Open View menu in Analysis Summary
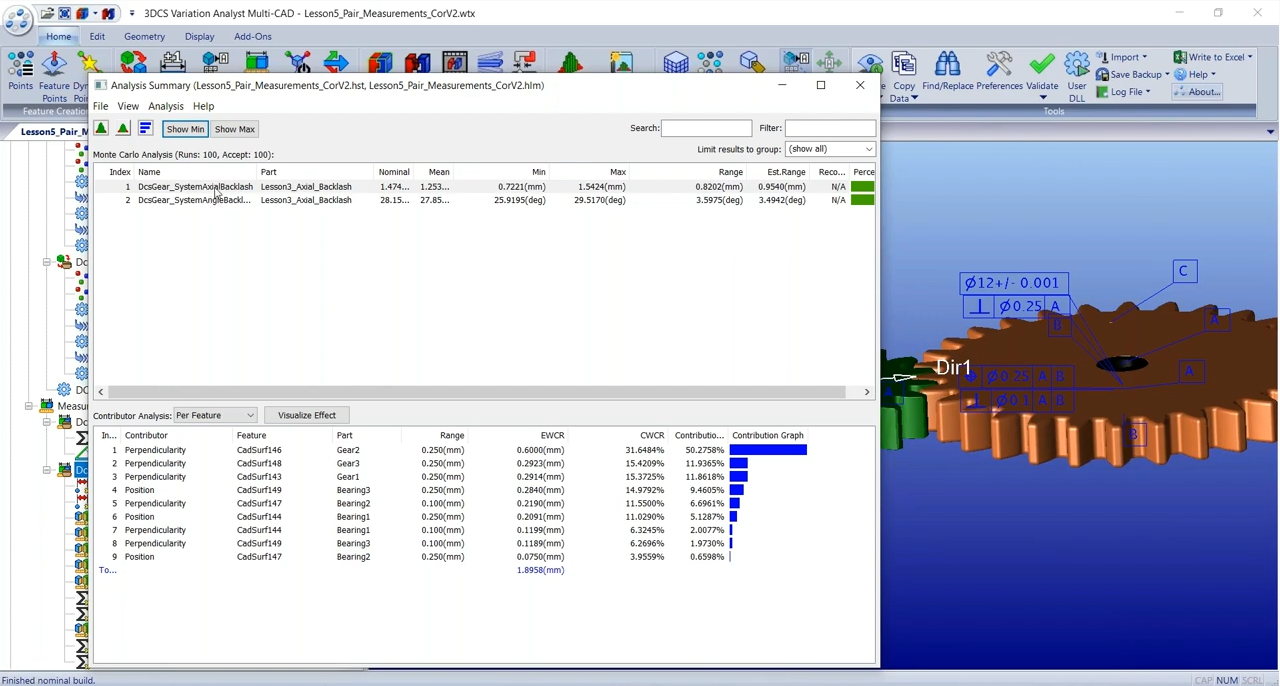 (128, 106)
